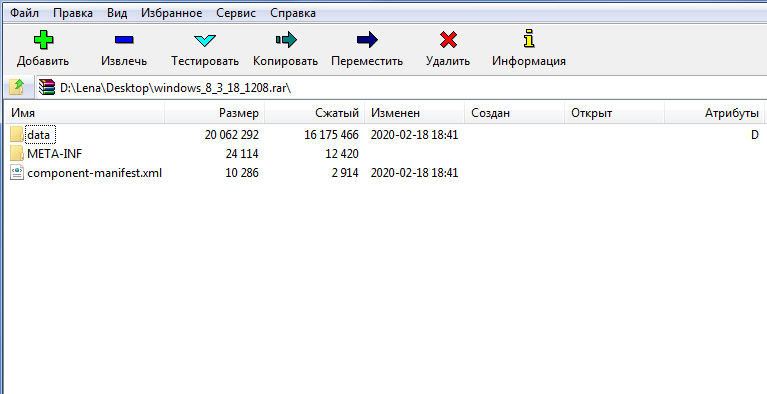
Task: Sort by Открыт column header
Action: click(614, 113)
